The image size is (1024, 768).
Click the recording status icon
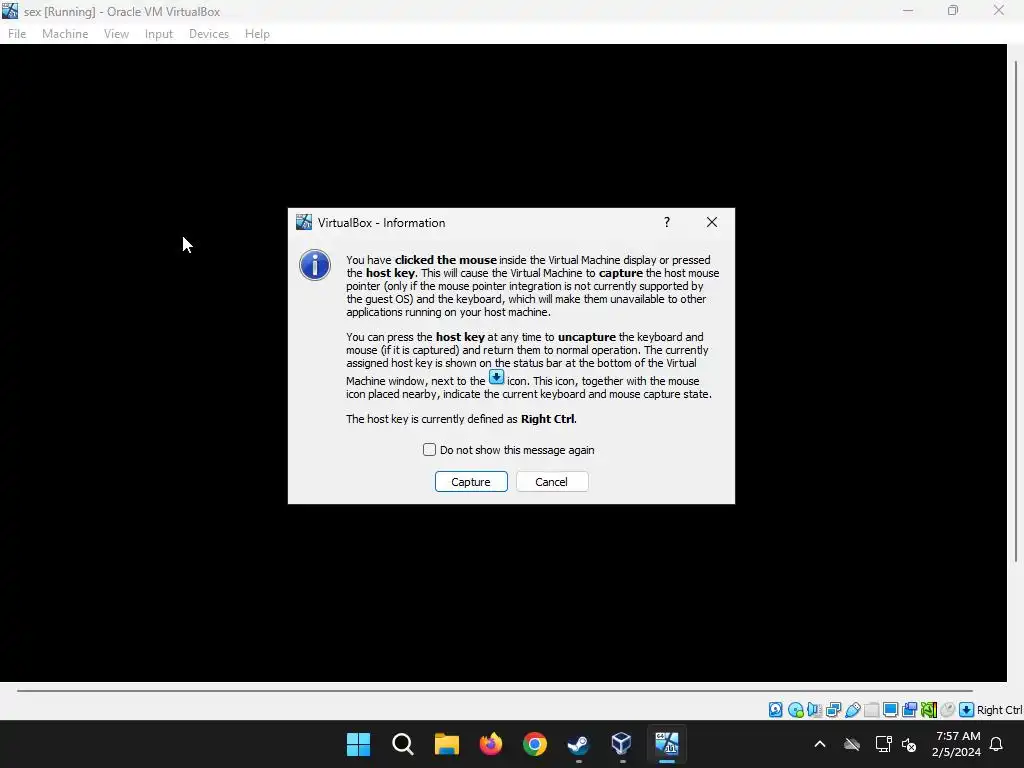click(x=909, y=710)
